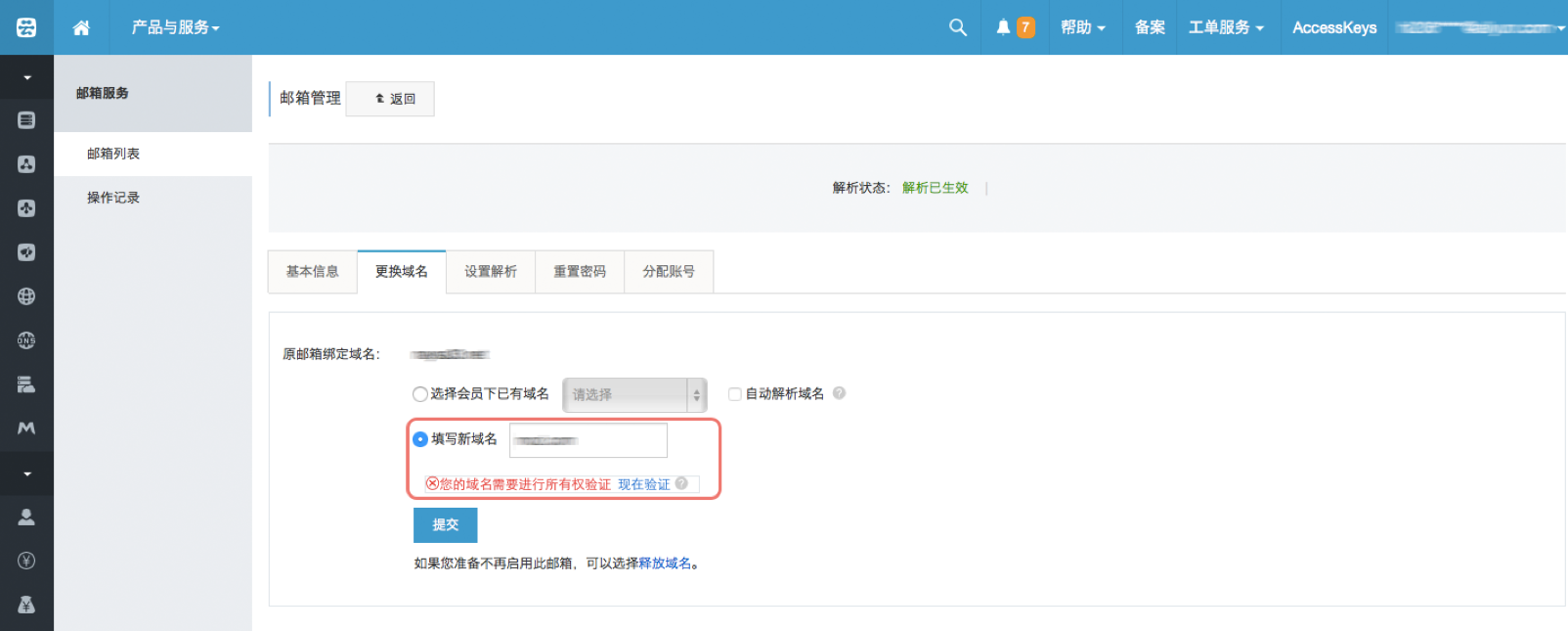Open the search magnifier icon
Viewport: 1568px width, 631px height.
click(x=957, y=27)
